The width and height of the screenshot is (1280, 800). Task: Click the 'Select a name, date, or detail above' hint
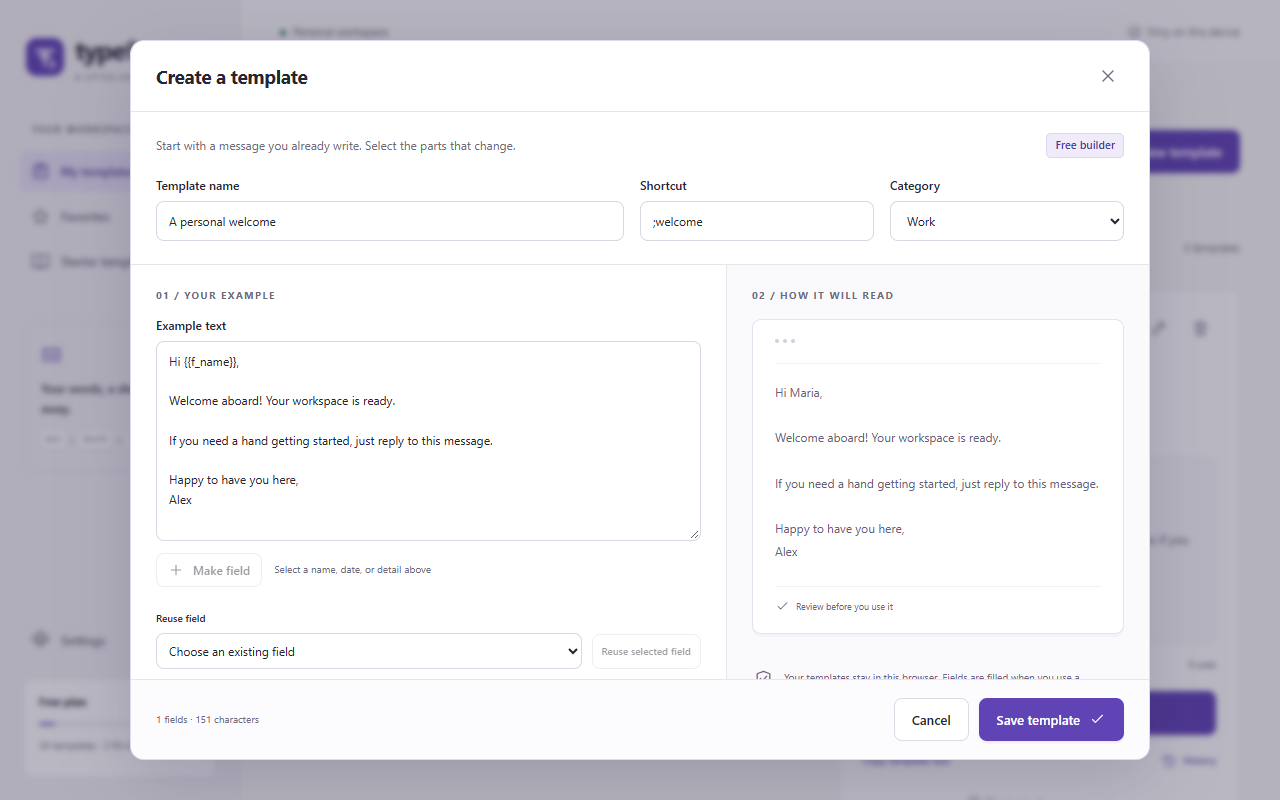coord(353,570)
